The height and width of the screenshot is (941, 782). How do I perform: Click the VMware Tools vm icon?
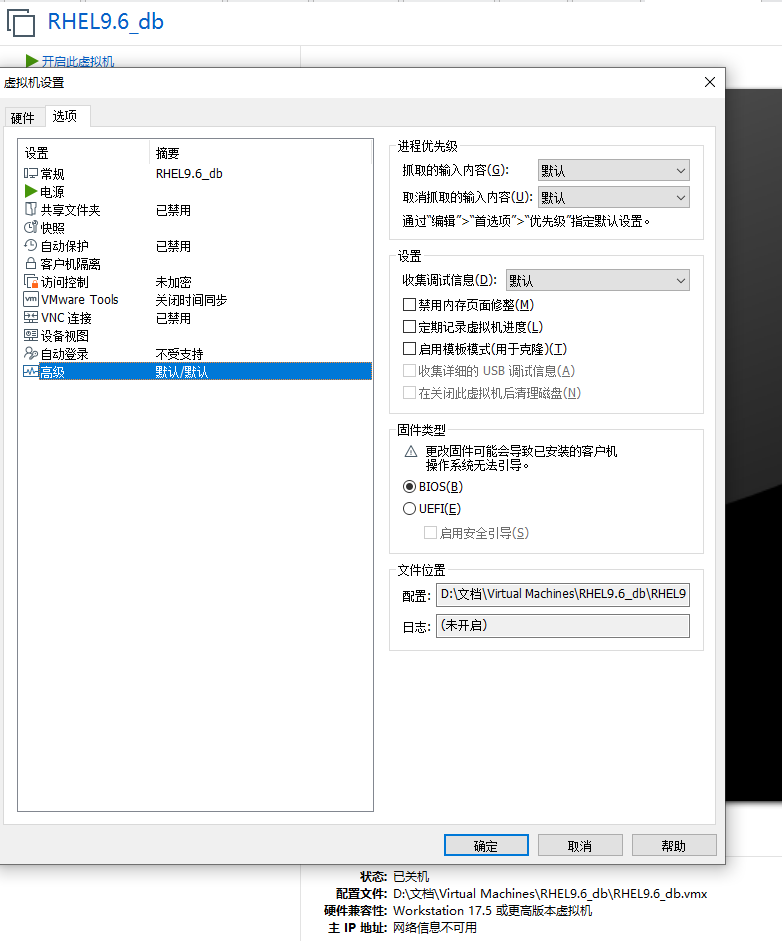coord(31,299)
